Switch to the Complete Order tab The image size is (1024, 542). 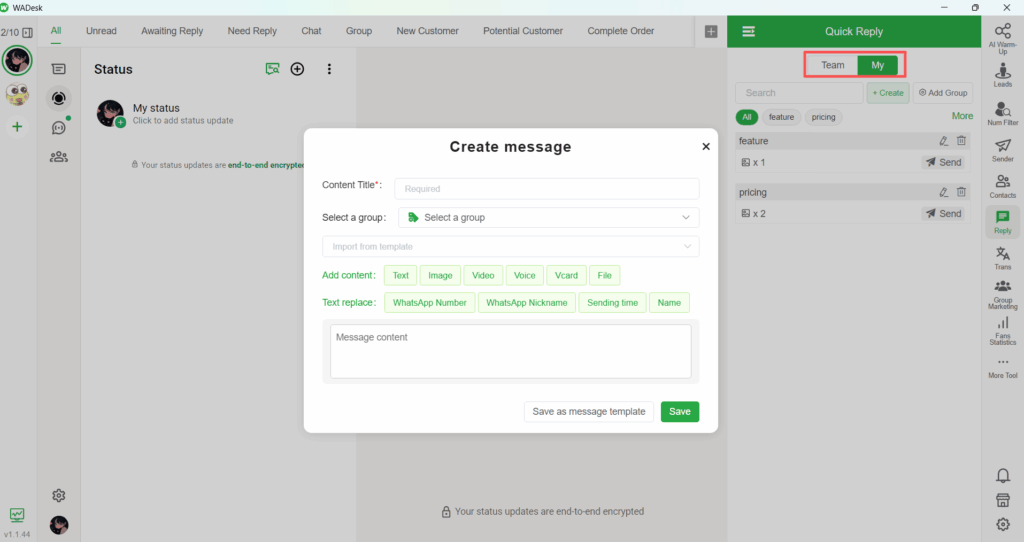coord(620,31)
